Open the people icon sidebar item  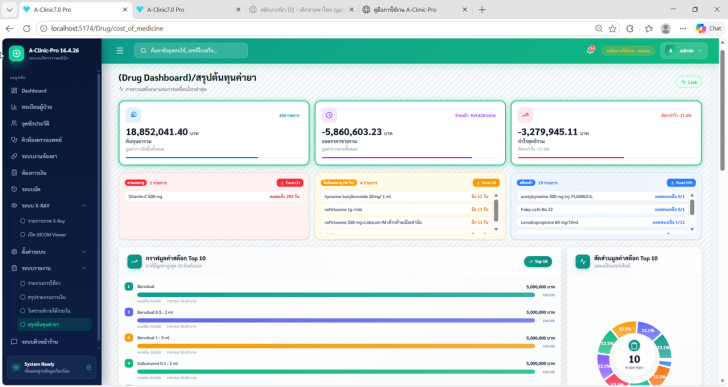30,123
